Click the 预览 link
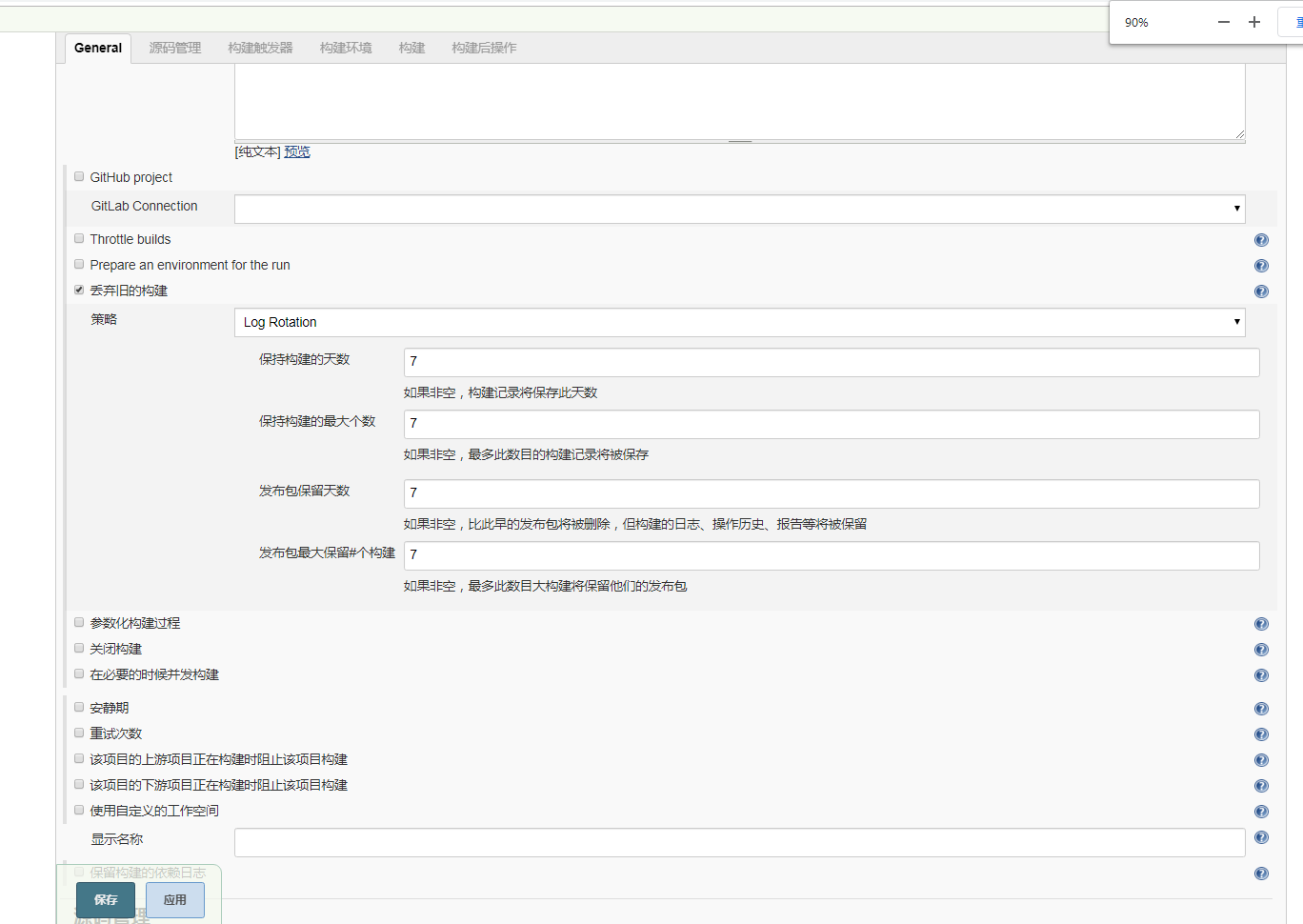 (296, 151)
